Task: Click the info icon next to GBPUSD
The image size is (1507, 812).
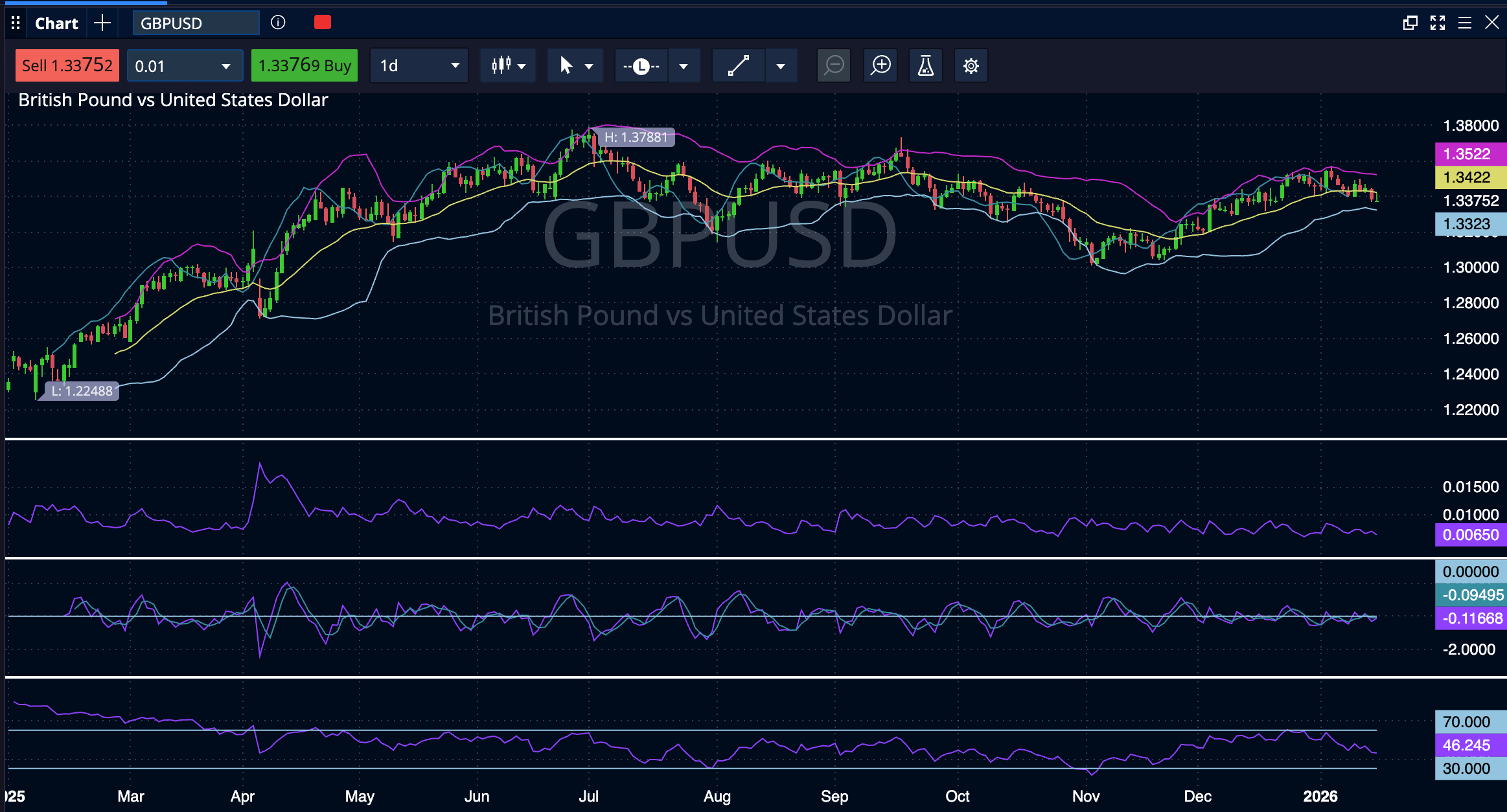Action: pos(279,23)
